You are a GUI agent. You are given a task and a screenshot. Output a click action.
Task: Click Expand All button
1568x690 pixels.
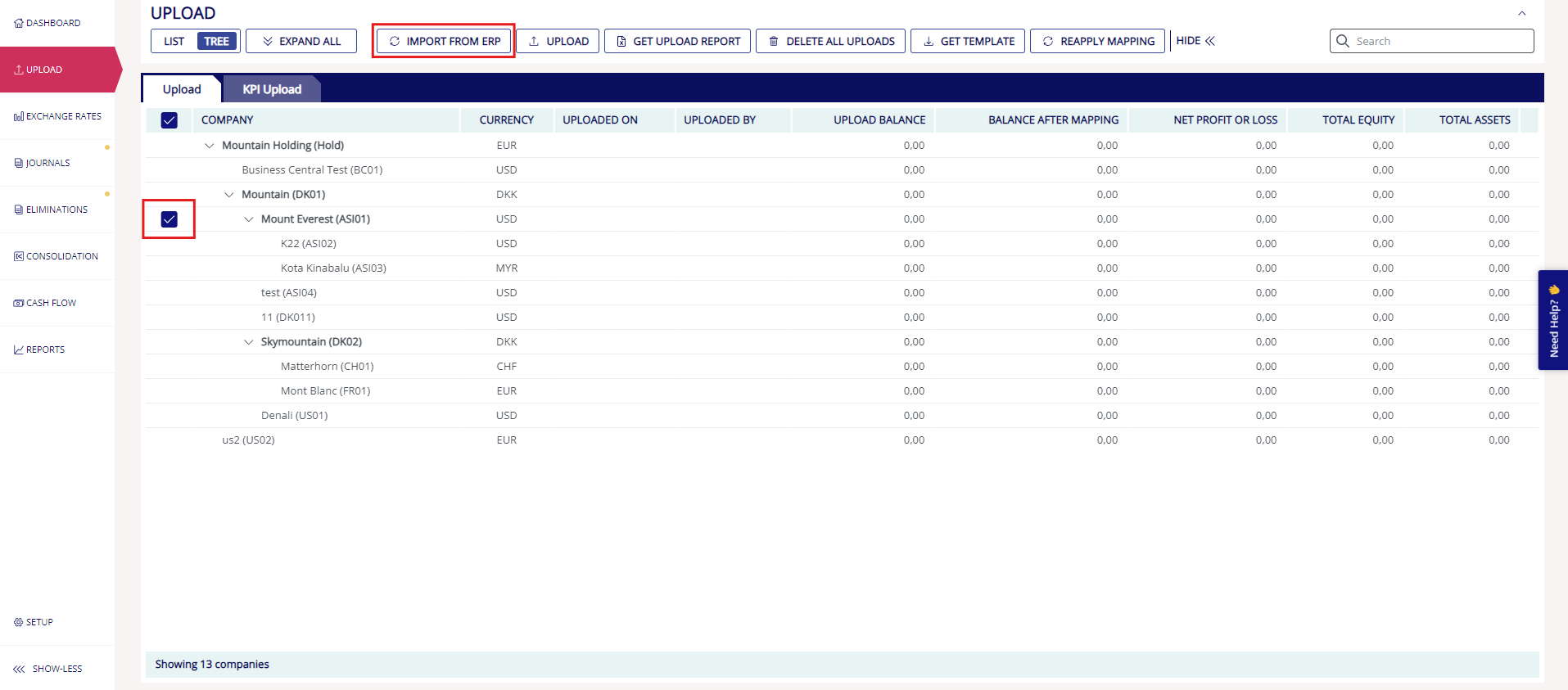(301, 41)
